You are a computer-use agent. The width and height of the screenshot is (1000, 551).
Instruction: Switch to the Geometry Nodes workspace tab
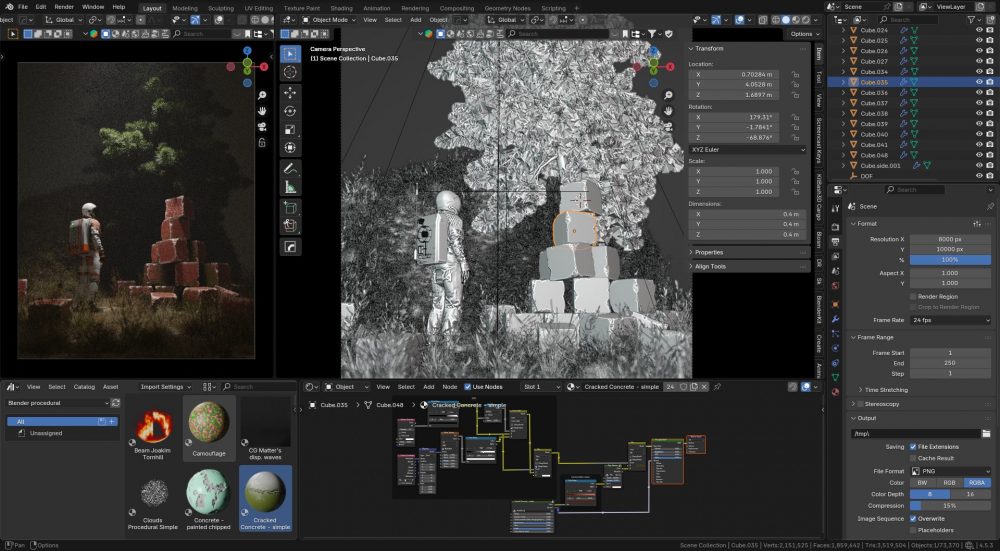point(508,8)
